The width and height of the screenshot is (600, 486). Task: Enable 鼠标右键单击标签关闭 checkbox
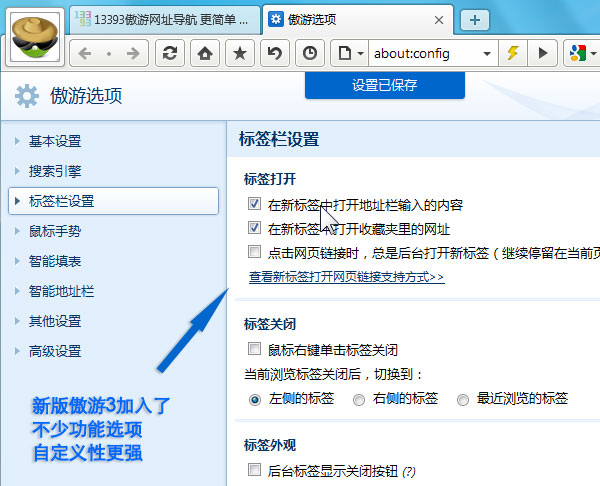(254, 349)
